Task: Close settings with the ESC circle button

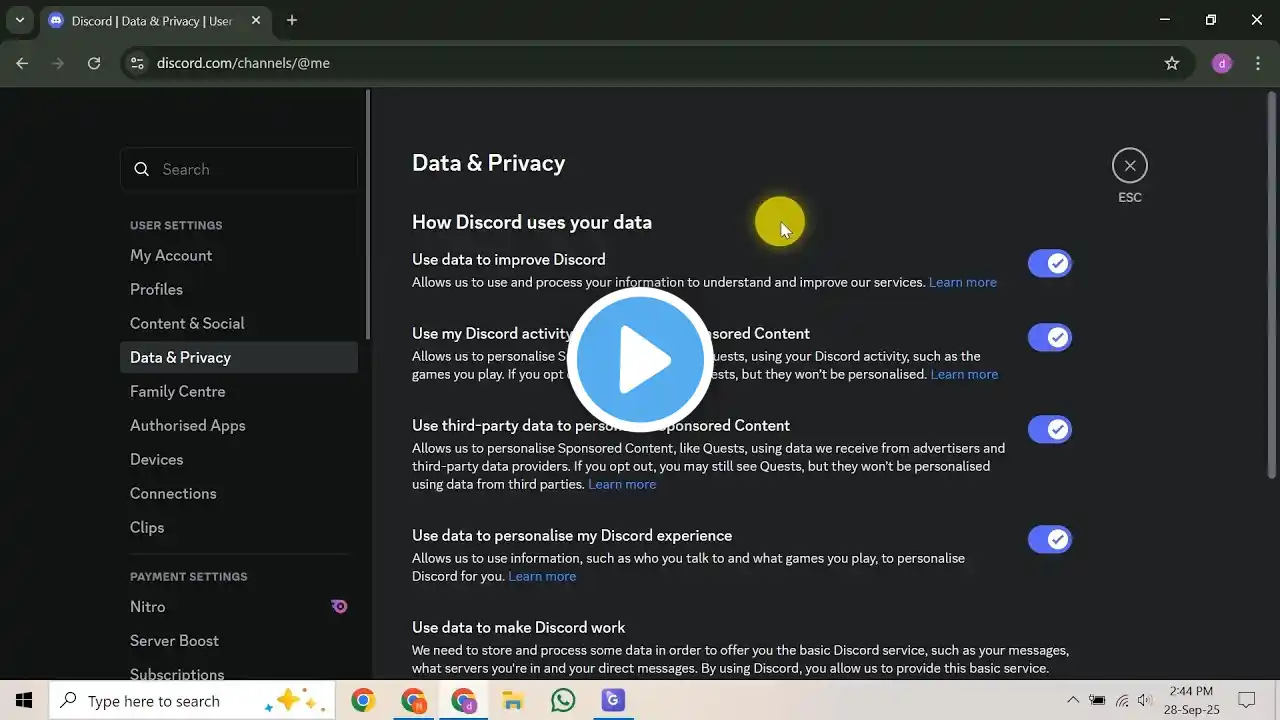Action: 1129,166
